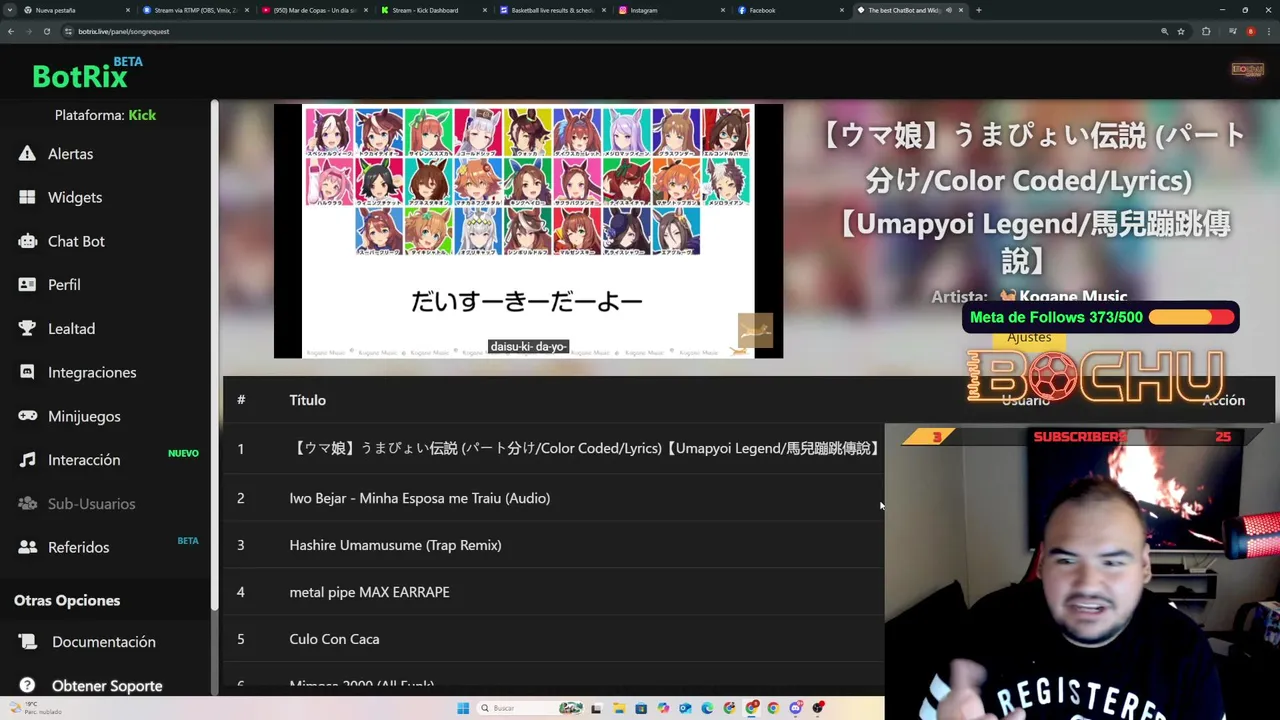Click the Referidos users icon

click(27, 547)
